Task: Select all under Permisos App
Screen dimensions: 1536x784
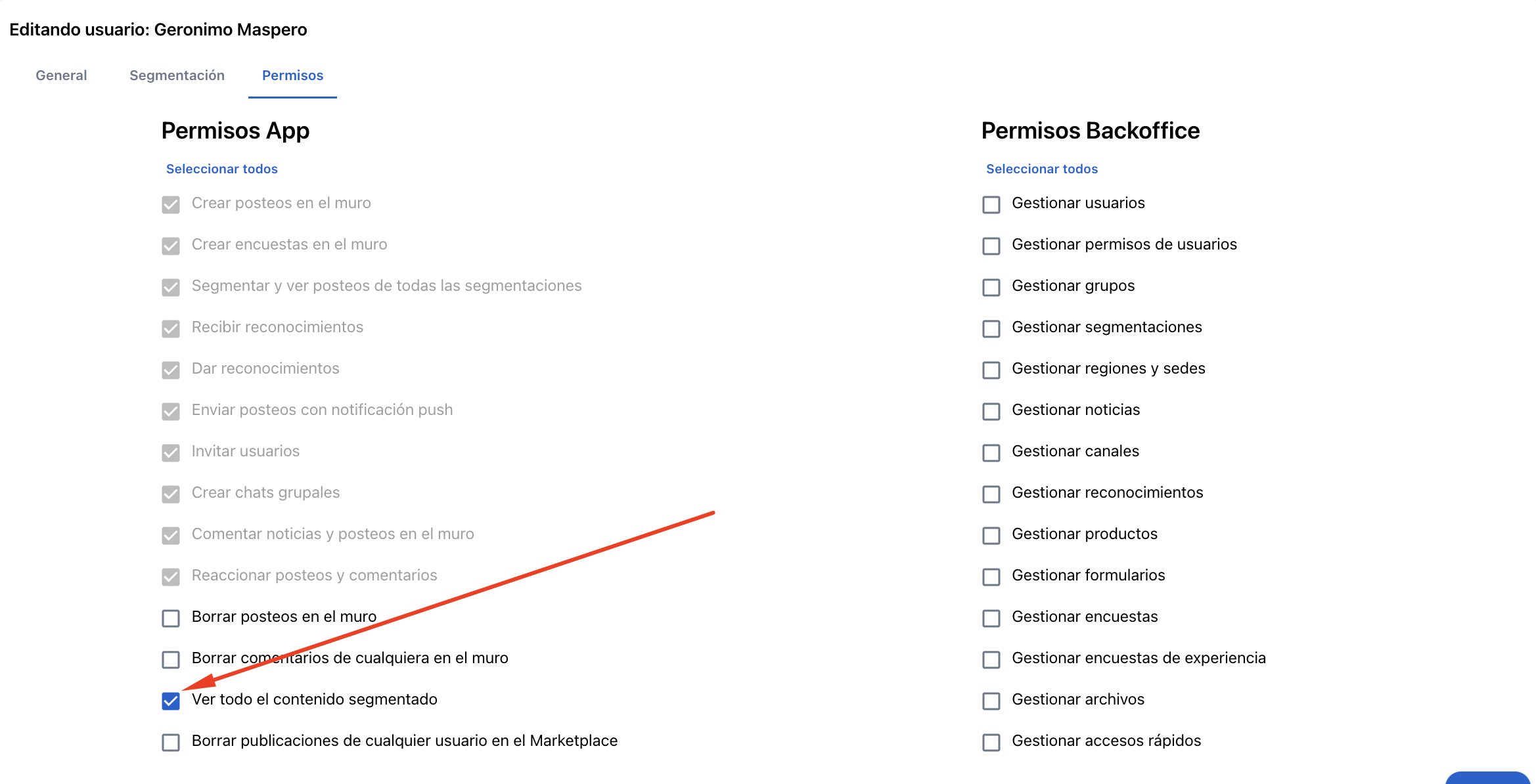Action: (x=222, y=169)
